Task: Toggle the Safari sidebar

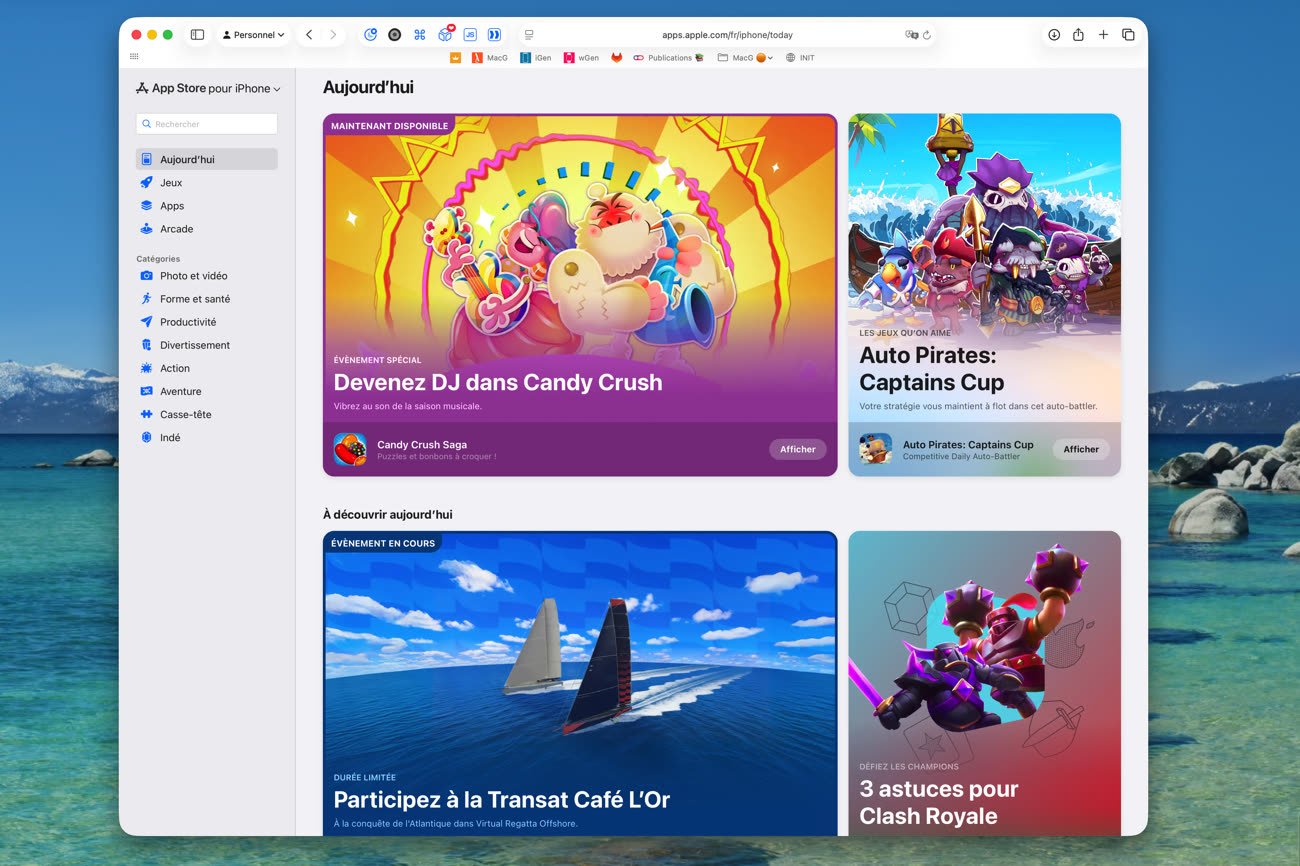Action: click(197, 35)
